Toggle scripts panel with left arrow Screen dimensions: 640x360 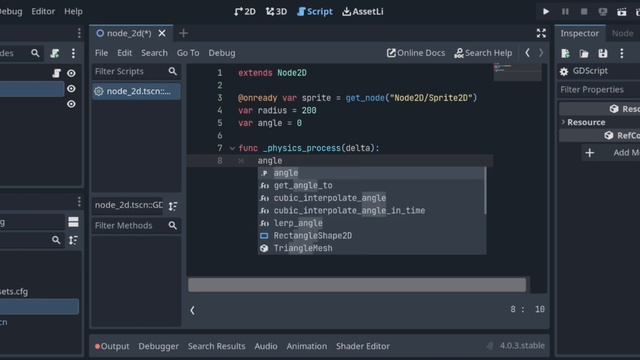(192, 310)
